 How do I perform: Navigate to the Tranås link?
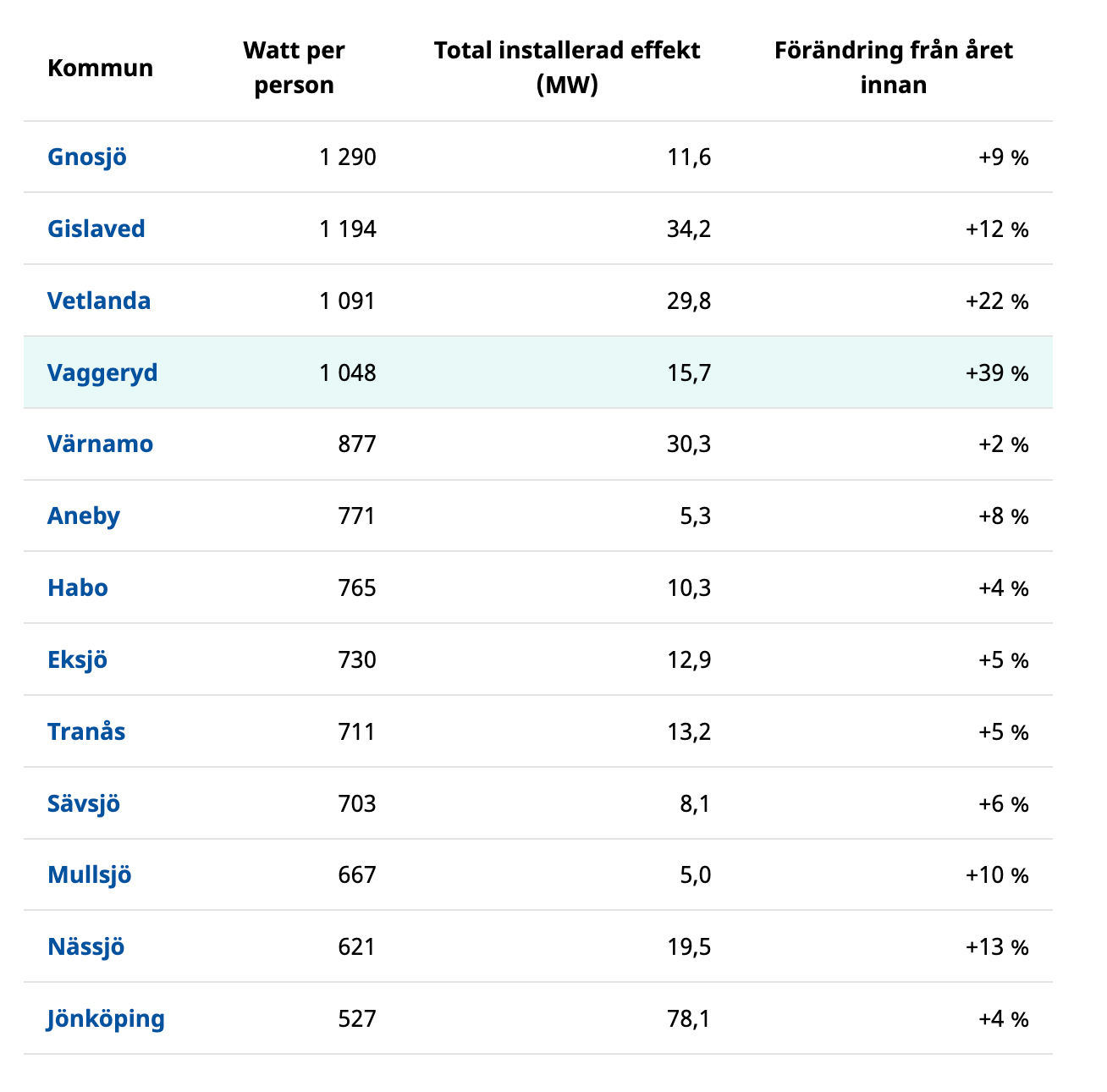[86, 731]
